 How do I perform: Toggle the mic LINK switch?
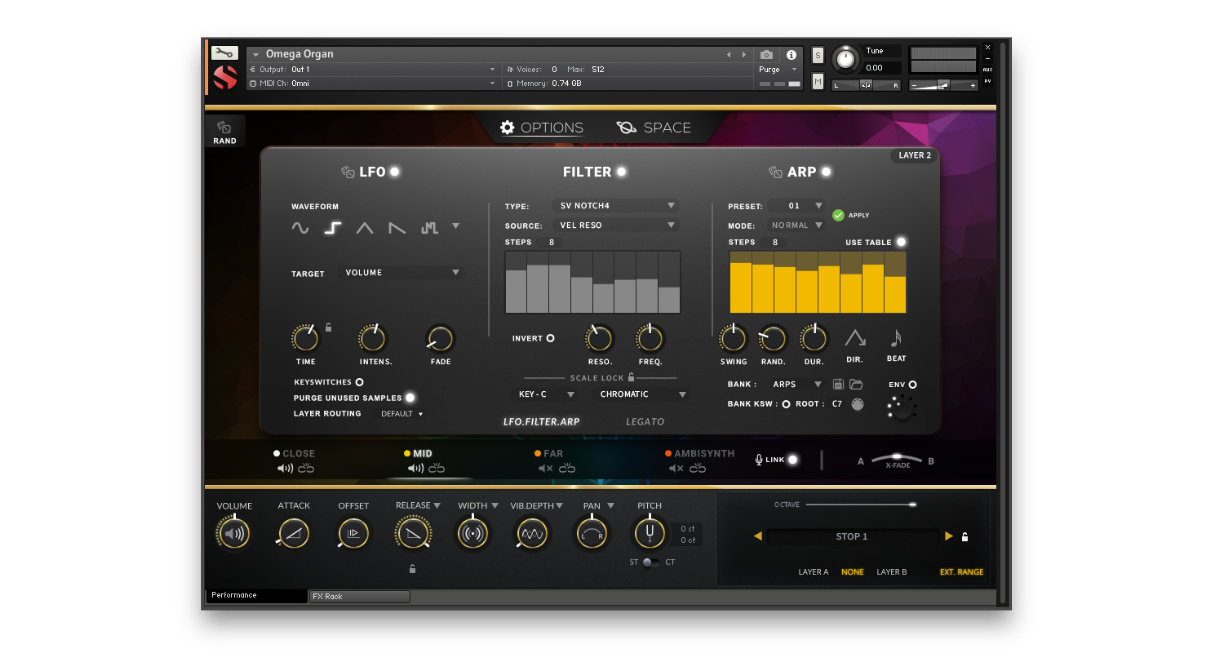click(x=793, y=460)
